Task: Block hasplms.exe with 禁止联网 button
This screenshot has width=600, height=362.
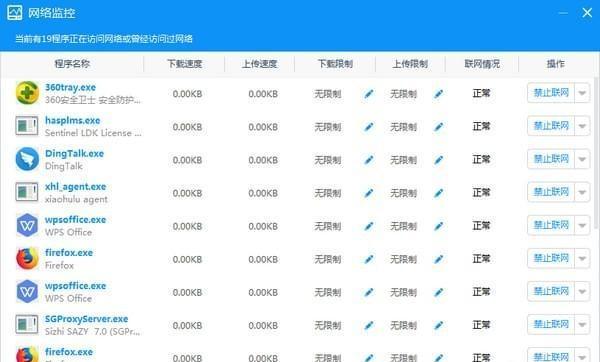Action: point(551,126)
